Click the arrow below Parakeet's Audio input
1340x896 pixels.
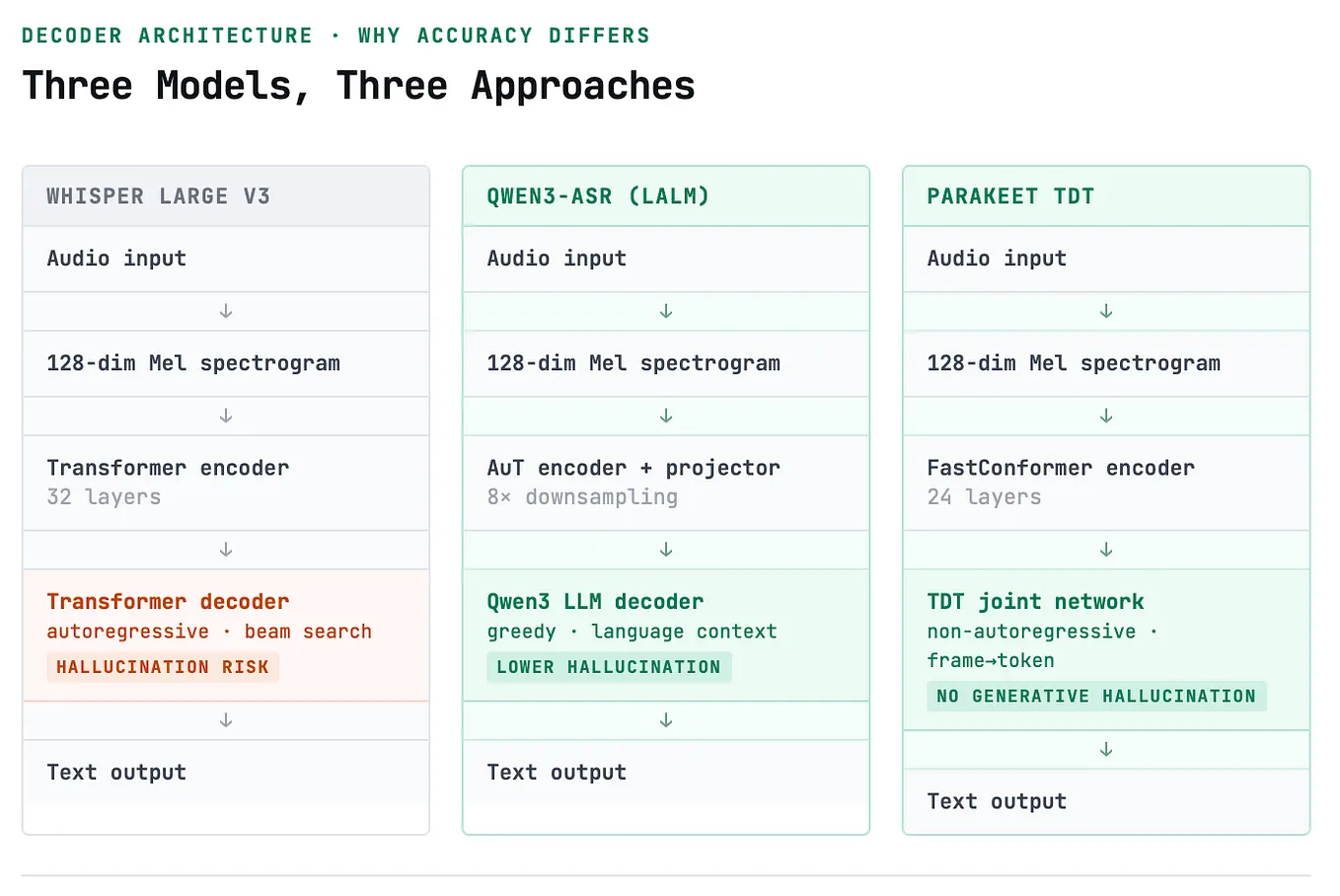tap(1106, 311)
